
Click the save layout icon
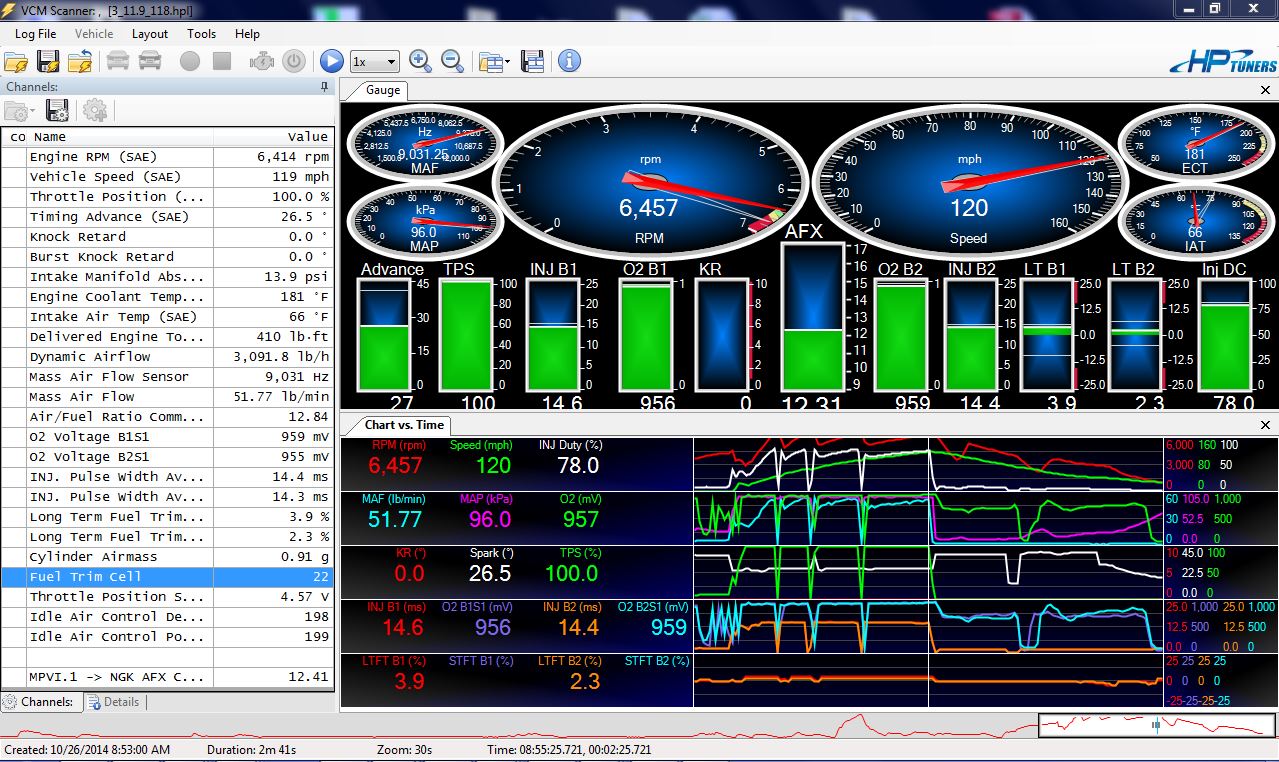point(532,61)
